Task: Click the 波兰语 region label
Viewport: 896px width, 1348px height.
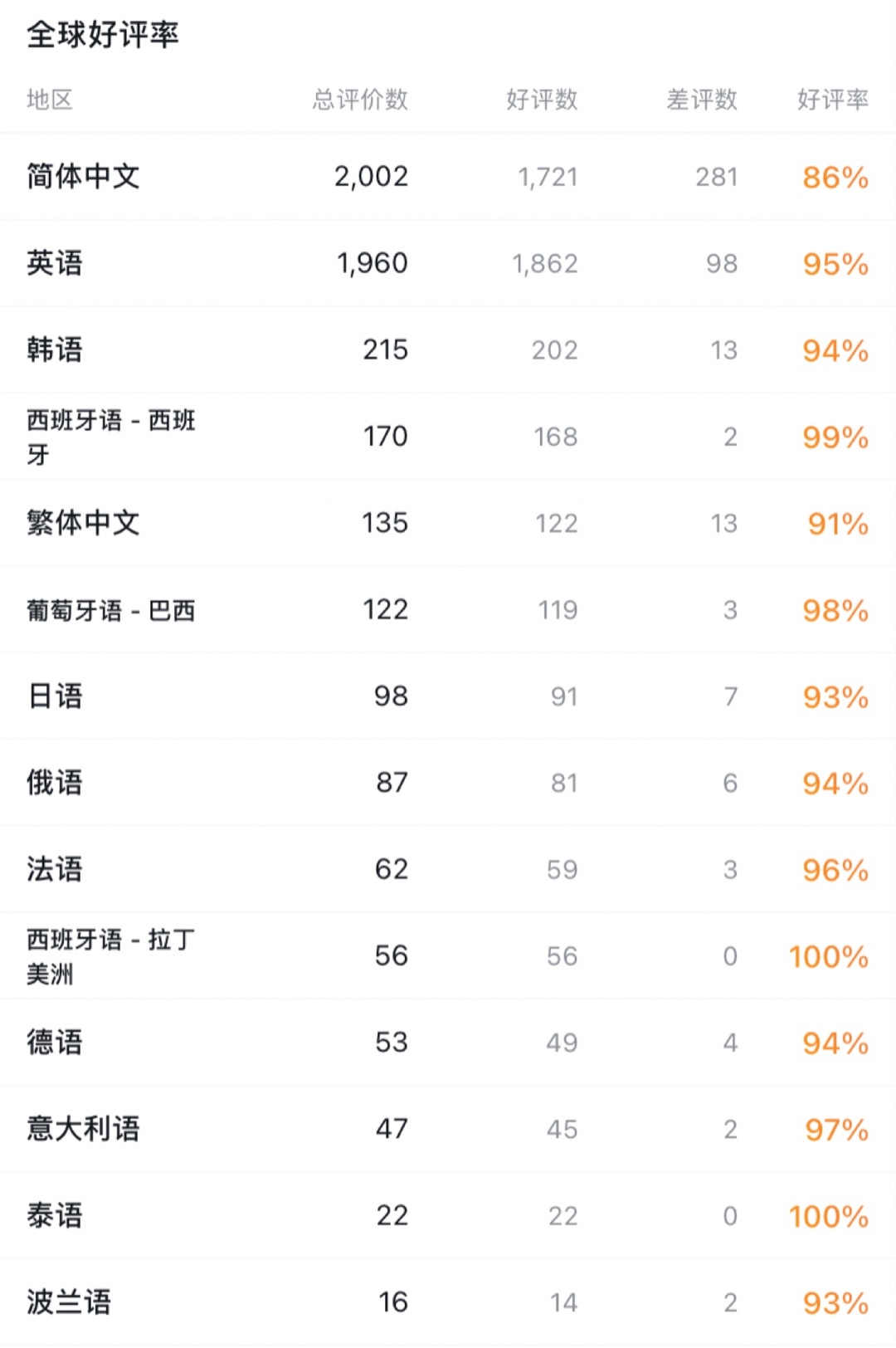Action: coord(69,1302)
